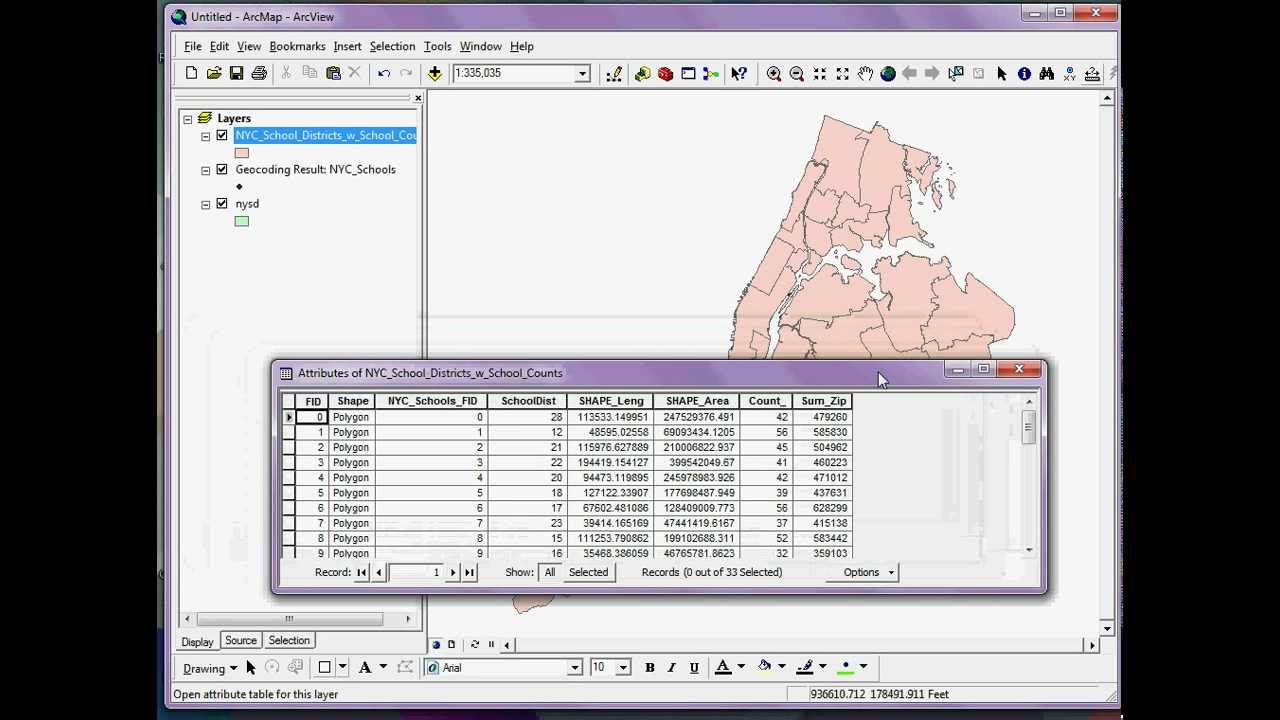Open the map scale dropdown
Screen dimensions: 1280x720
(x=583, y=73)
